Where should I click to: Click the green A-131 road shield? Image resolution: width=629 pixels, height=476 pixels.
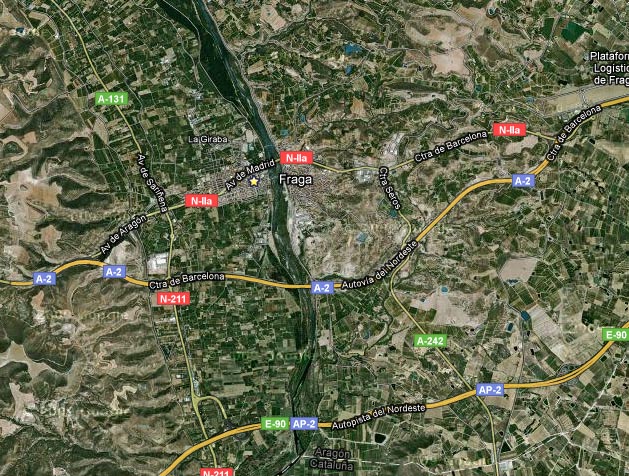112,99
